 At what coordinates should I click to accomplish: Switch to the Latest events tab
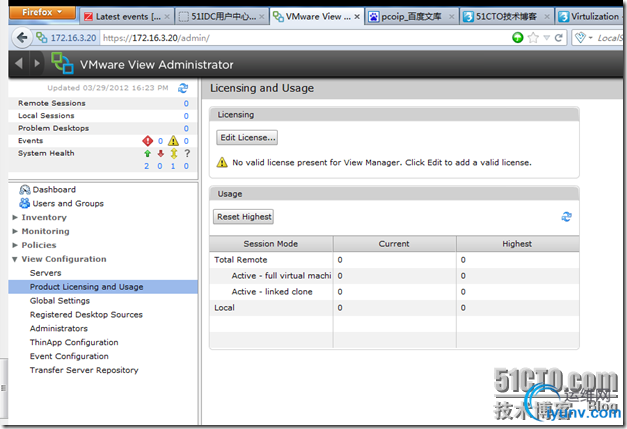[x=127, y=17]
